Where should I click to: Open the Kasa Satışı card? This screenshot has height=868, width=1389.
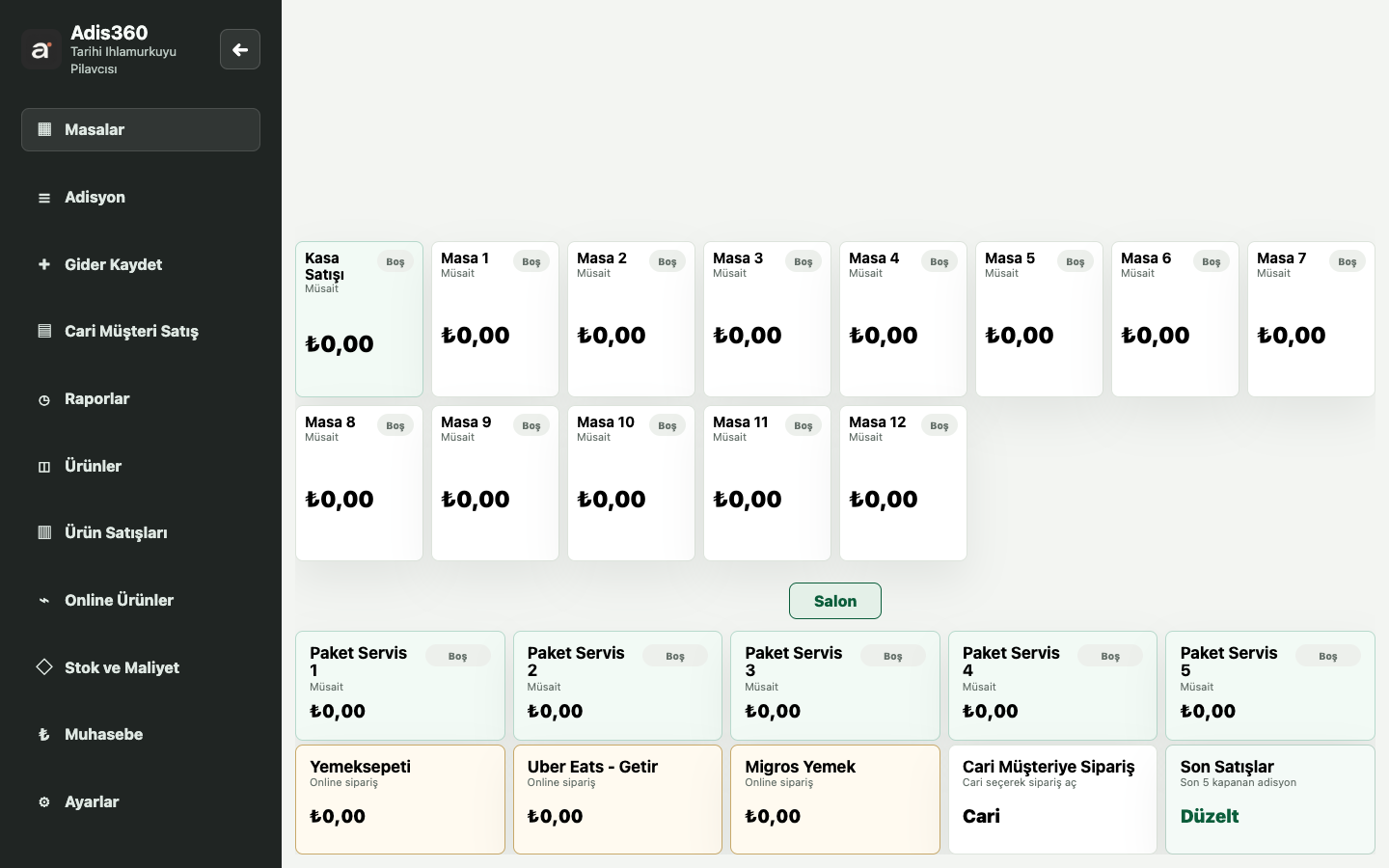[x=359, y=319]
